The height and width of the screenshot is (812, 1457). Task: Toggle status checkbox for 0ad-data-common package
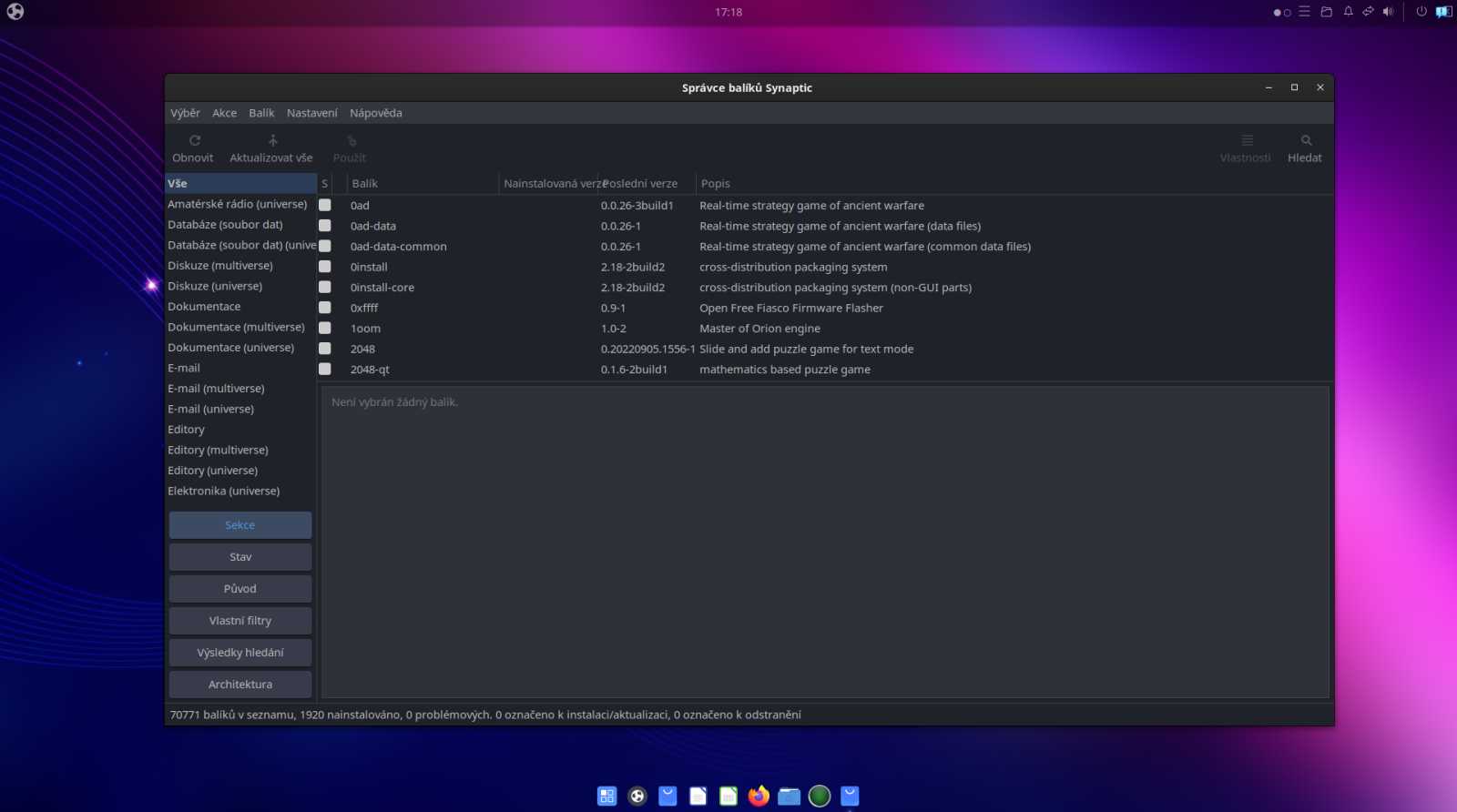pyautogui.click(x=325, y=247)
